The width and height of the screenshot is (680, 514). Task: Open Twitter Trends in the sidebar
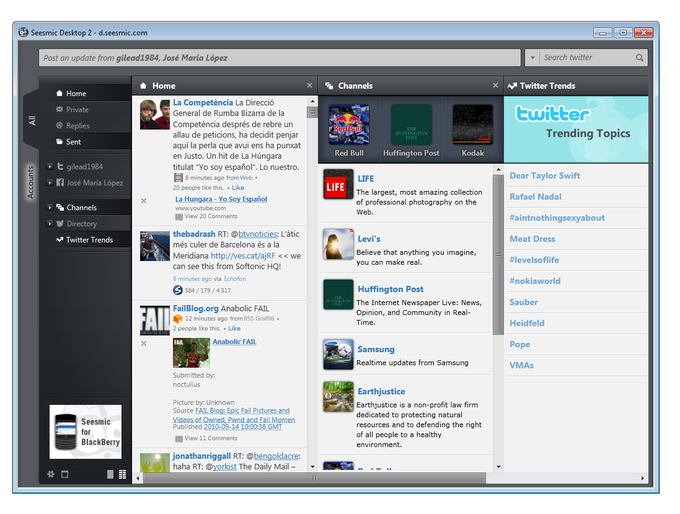coord(87,239)
